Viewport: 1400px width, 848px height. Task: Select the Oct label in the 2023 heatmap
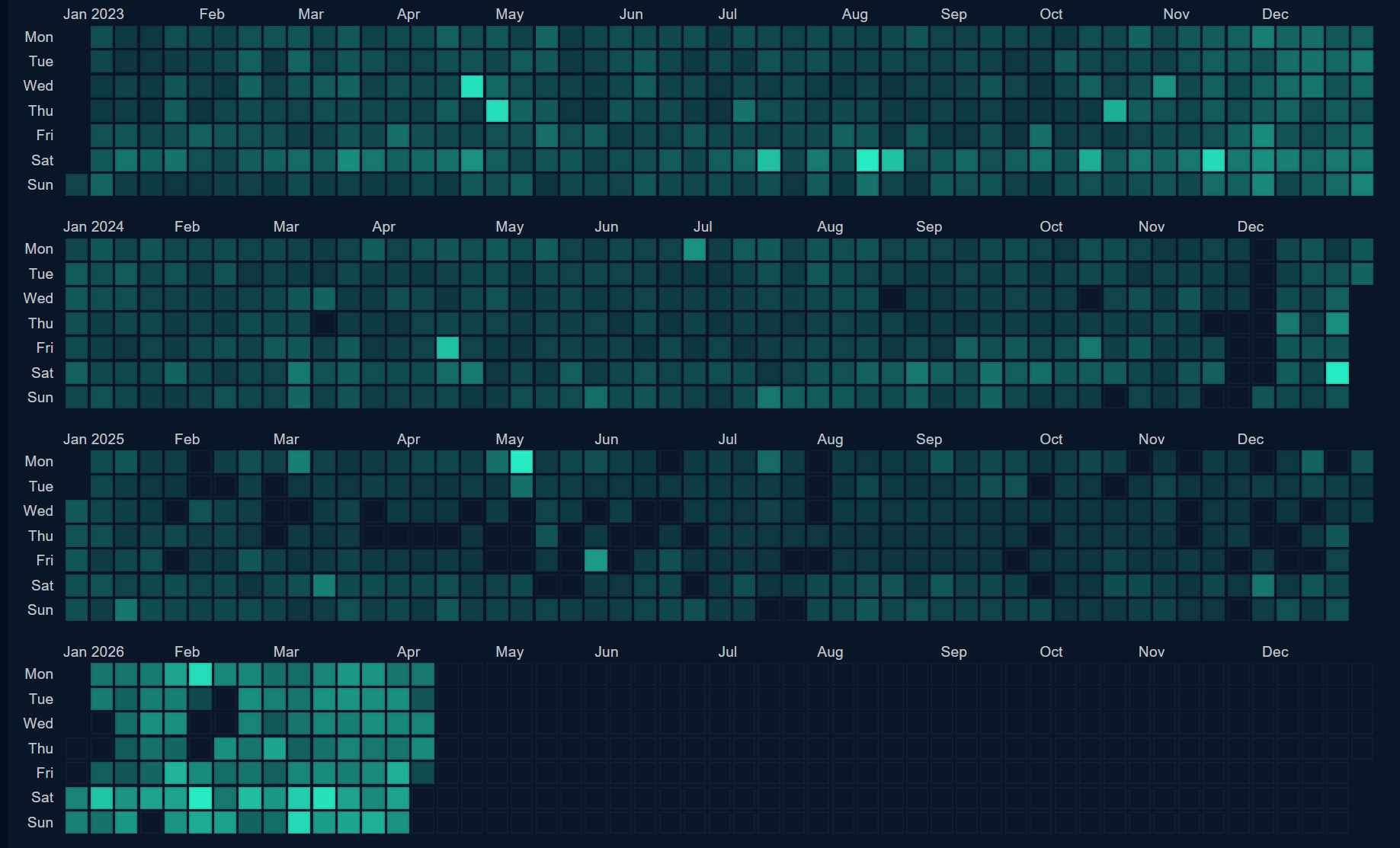pyautogui.click(x=1052, y=14)
